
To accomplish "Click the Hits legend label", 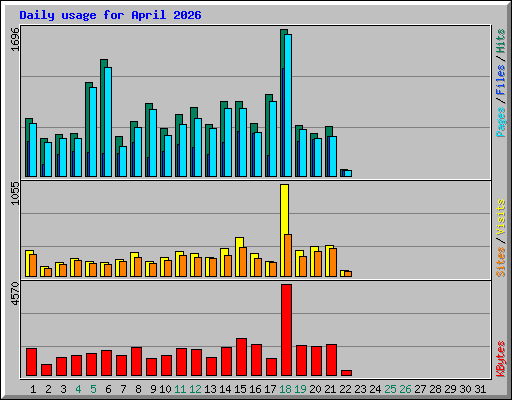I will click(x=501, y=41).
